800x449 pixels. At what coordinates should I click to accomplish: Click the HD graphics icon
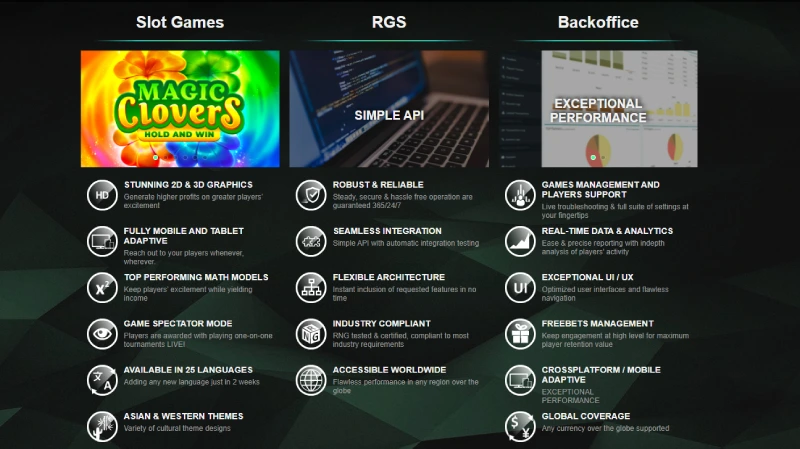pos(102,194)
